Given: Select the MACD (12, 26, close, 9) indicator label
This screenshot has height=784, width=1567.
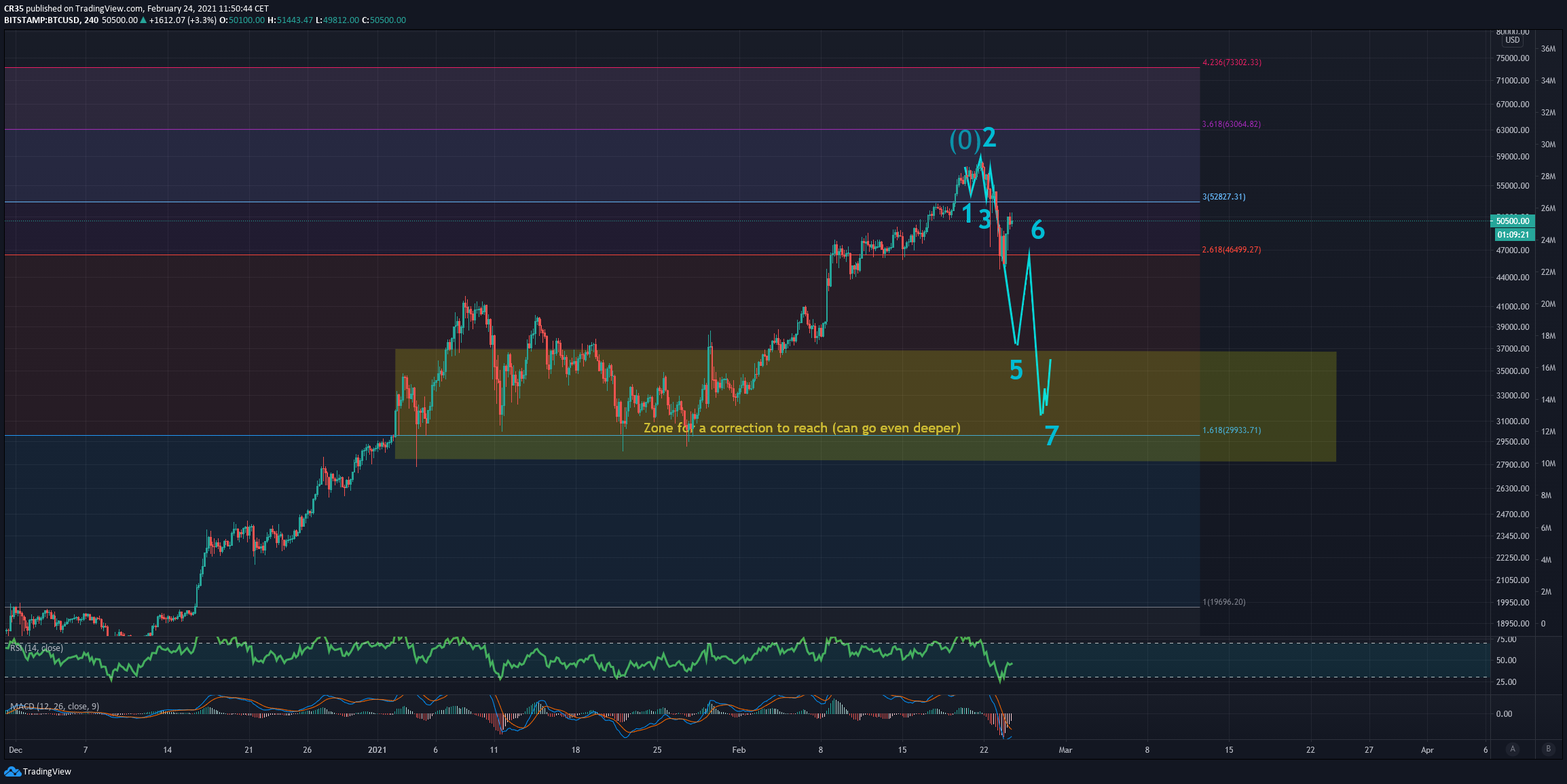Looking at the screenshot, I should tap(54, 707).
